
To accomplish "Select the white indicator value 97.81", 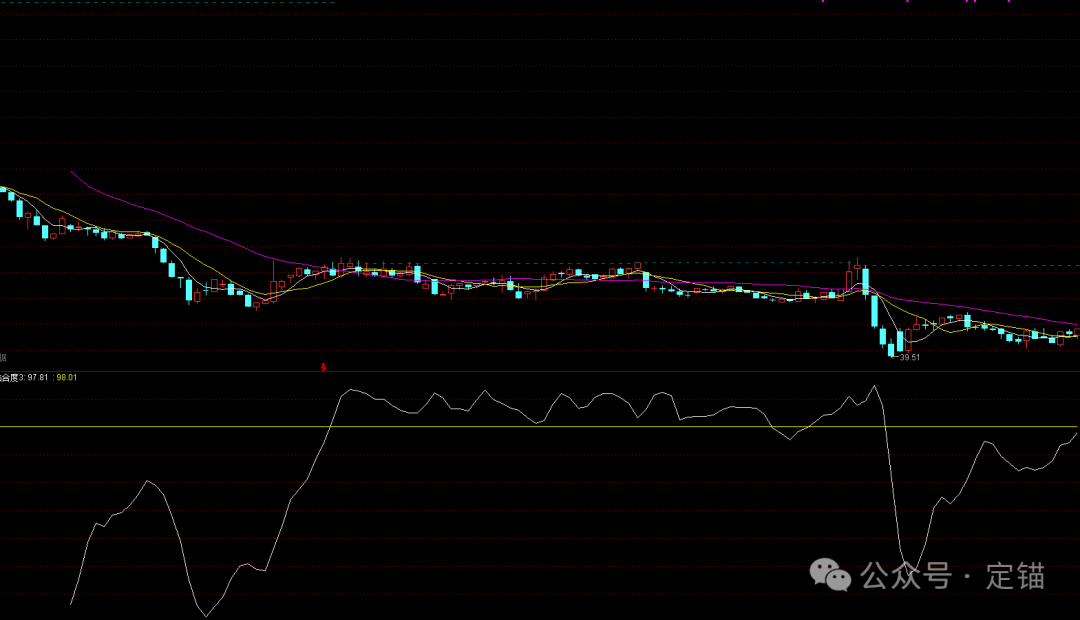I will point(38,378).
